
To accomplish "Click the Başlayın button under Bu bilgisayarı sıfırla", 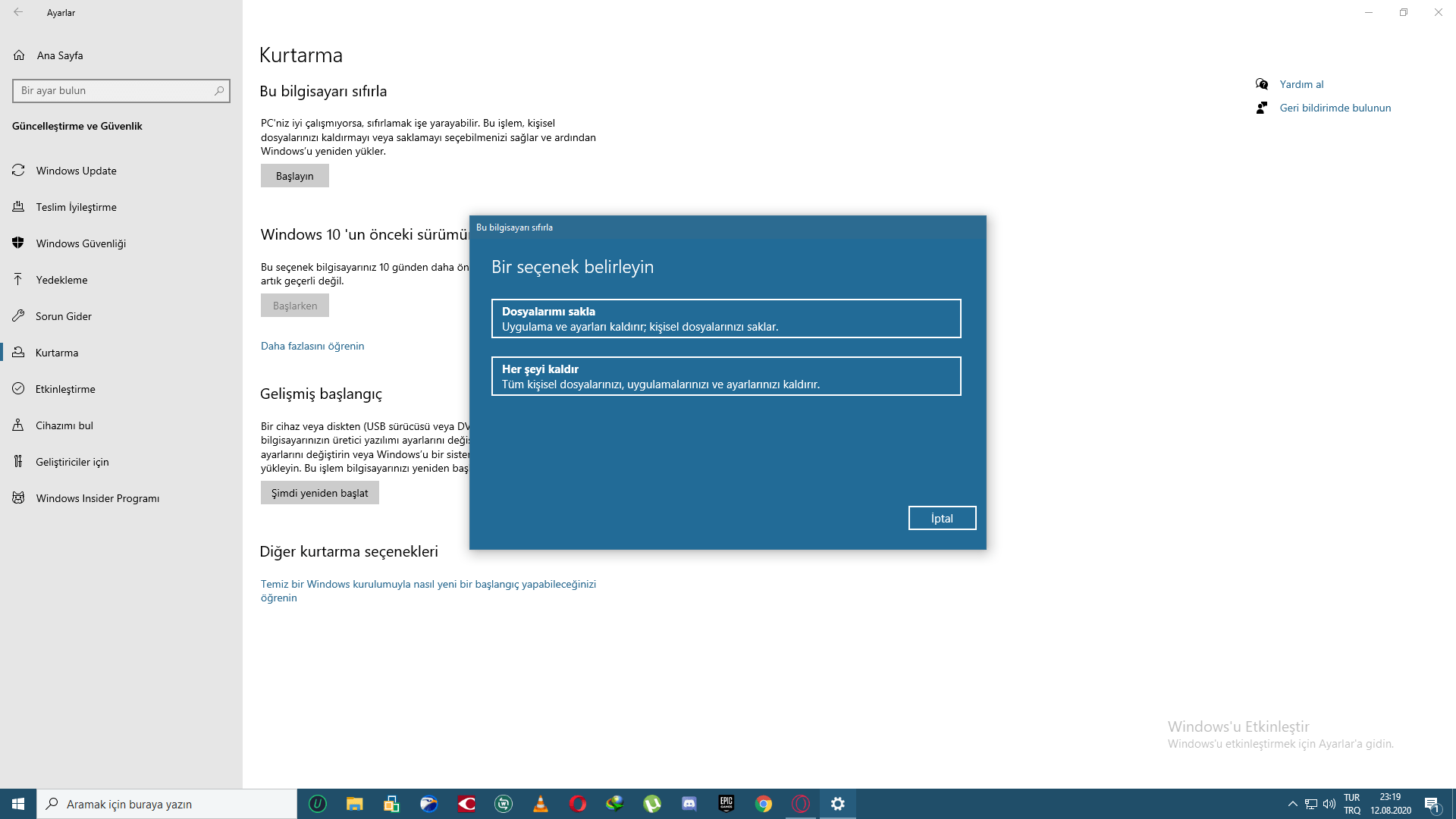I will point(294,175).
